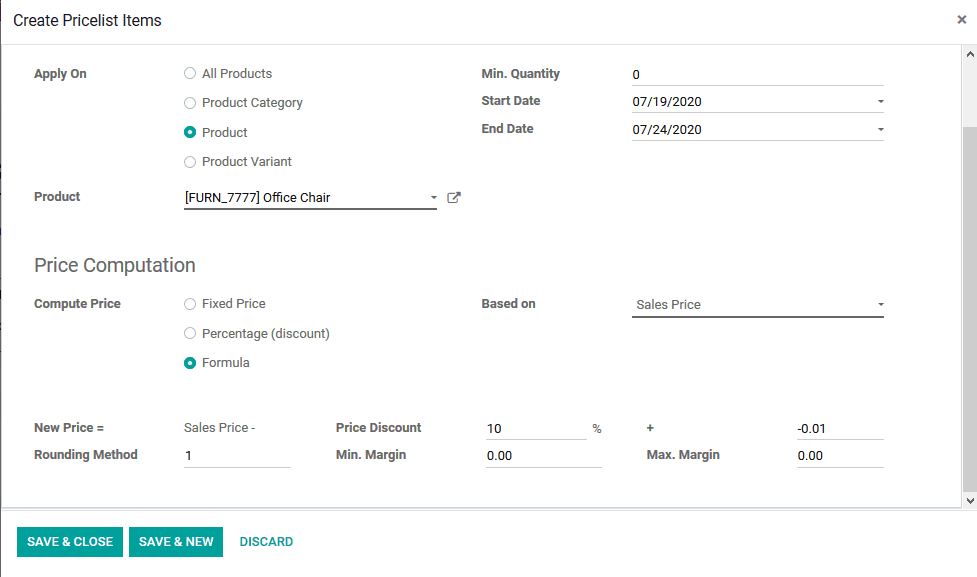Click the scrollbar down arrow
This screenshot has height=577, width=977.
pyautogui.click(x=970, y=500)
